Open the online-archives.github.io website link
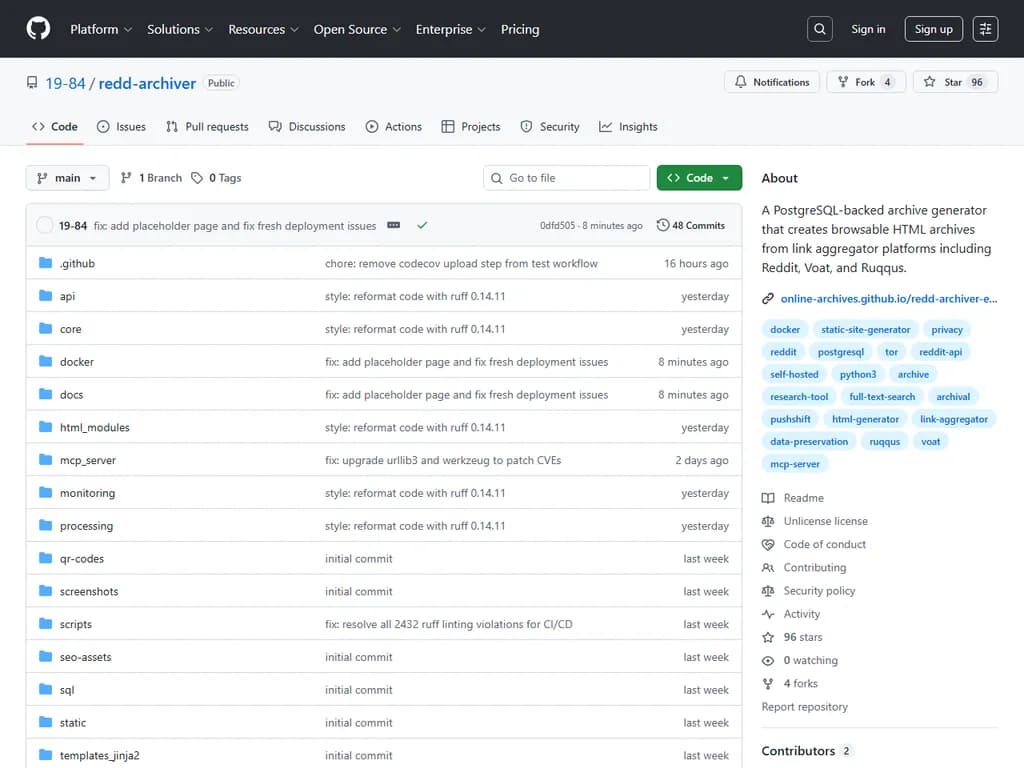This screenshot has width=1024, height=768. pyautogui.click(x=888, y=298)
